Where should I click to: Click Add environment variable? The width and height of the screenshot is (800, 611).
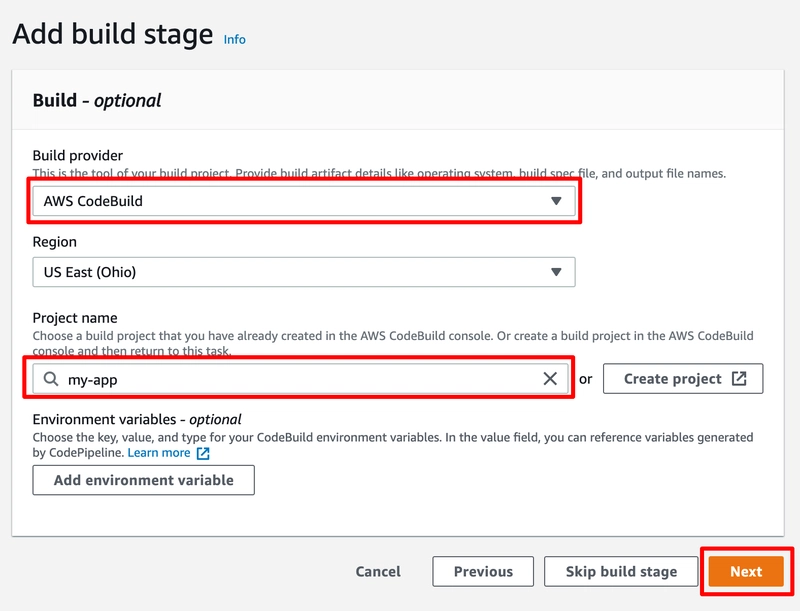click(x=143, y=480)
